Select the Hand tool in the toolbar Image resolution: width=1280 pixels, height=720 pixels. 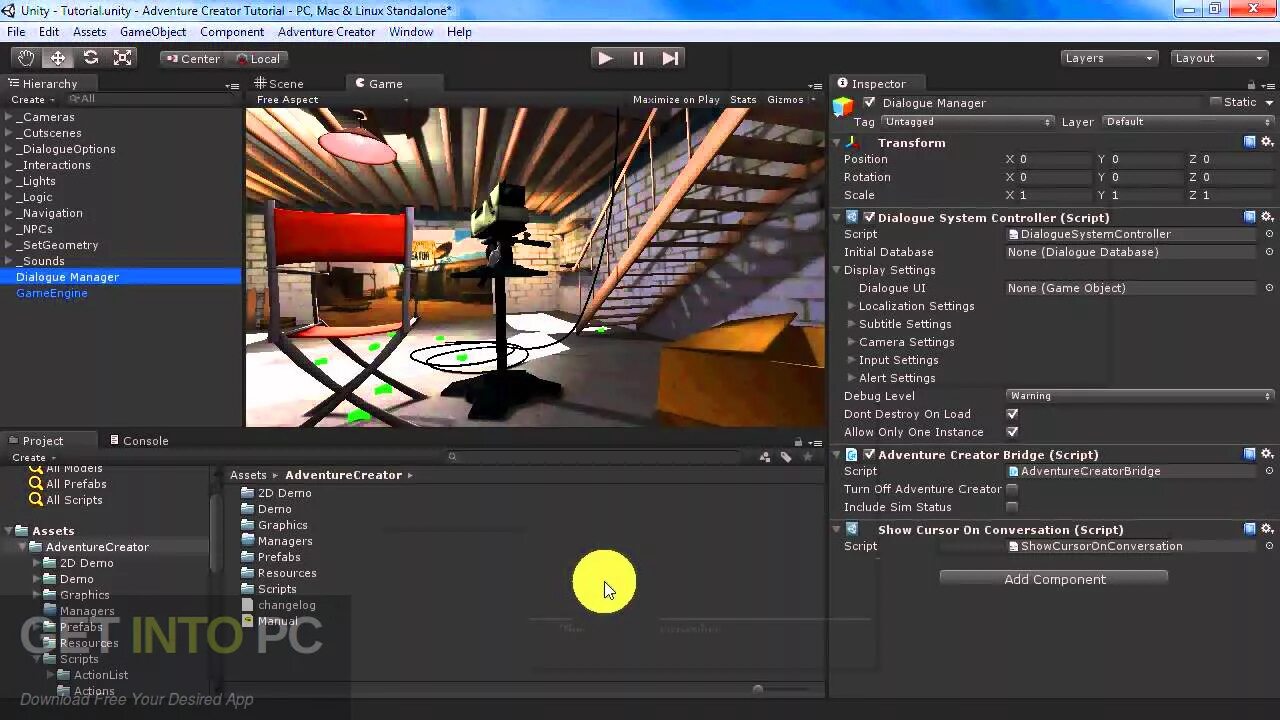click(25, 58)
